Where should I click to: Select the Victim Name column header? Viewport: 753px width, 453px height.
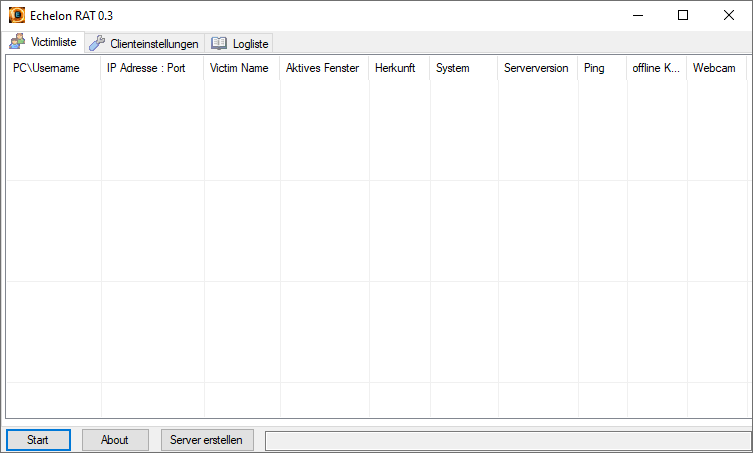240,68
